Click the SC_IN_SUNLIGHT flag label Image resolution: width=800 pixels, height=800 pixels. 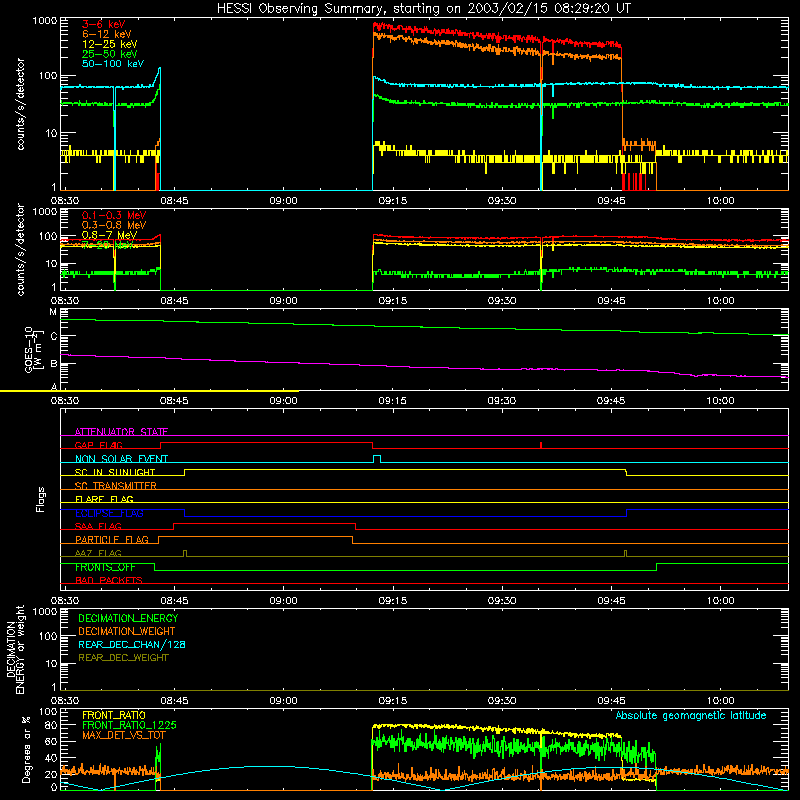point(115,472)
